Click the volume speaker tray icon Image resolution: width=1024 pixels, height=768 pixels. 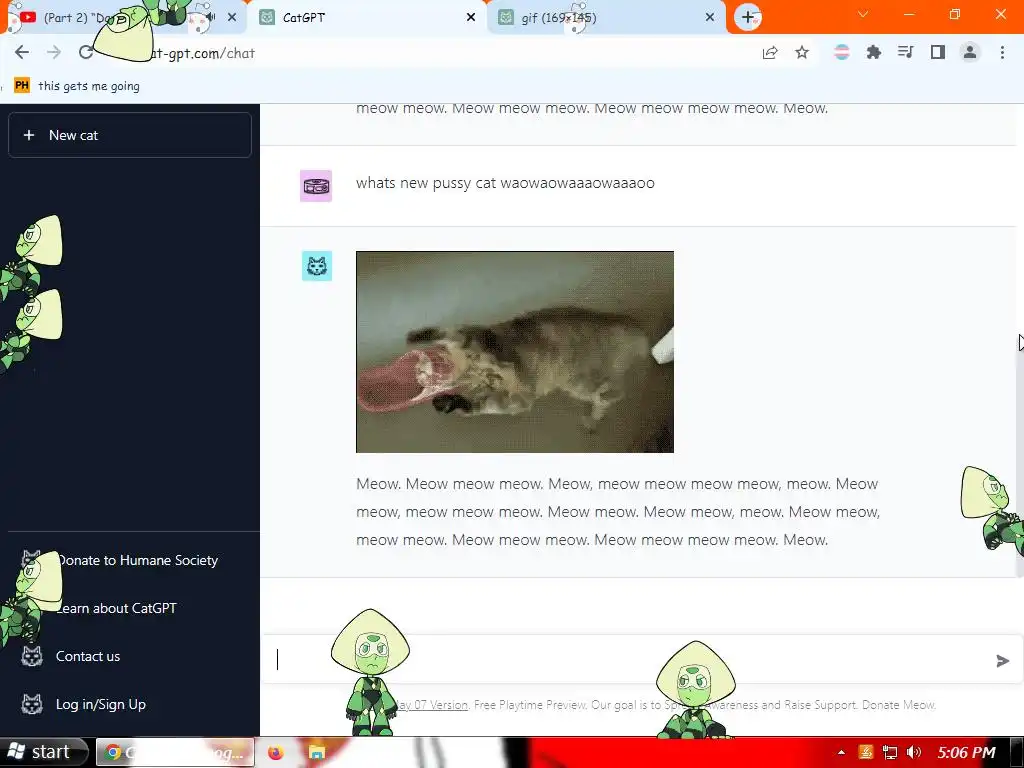[x=914, y=752]
